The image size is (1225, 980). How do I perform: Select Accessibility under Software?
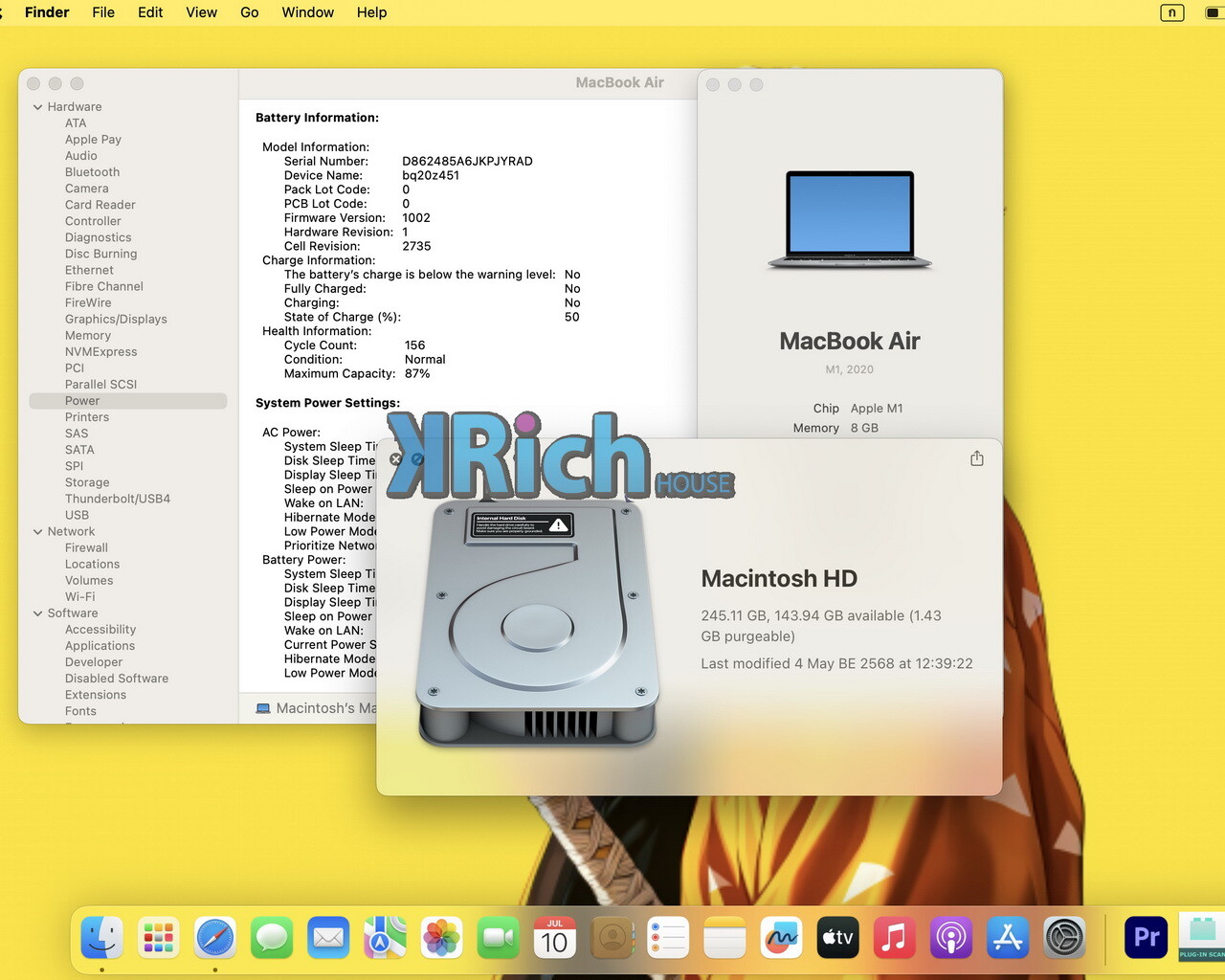[x=100, y=630]
